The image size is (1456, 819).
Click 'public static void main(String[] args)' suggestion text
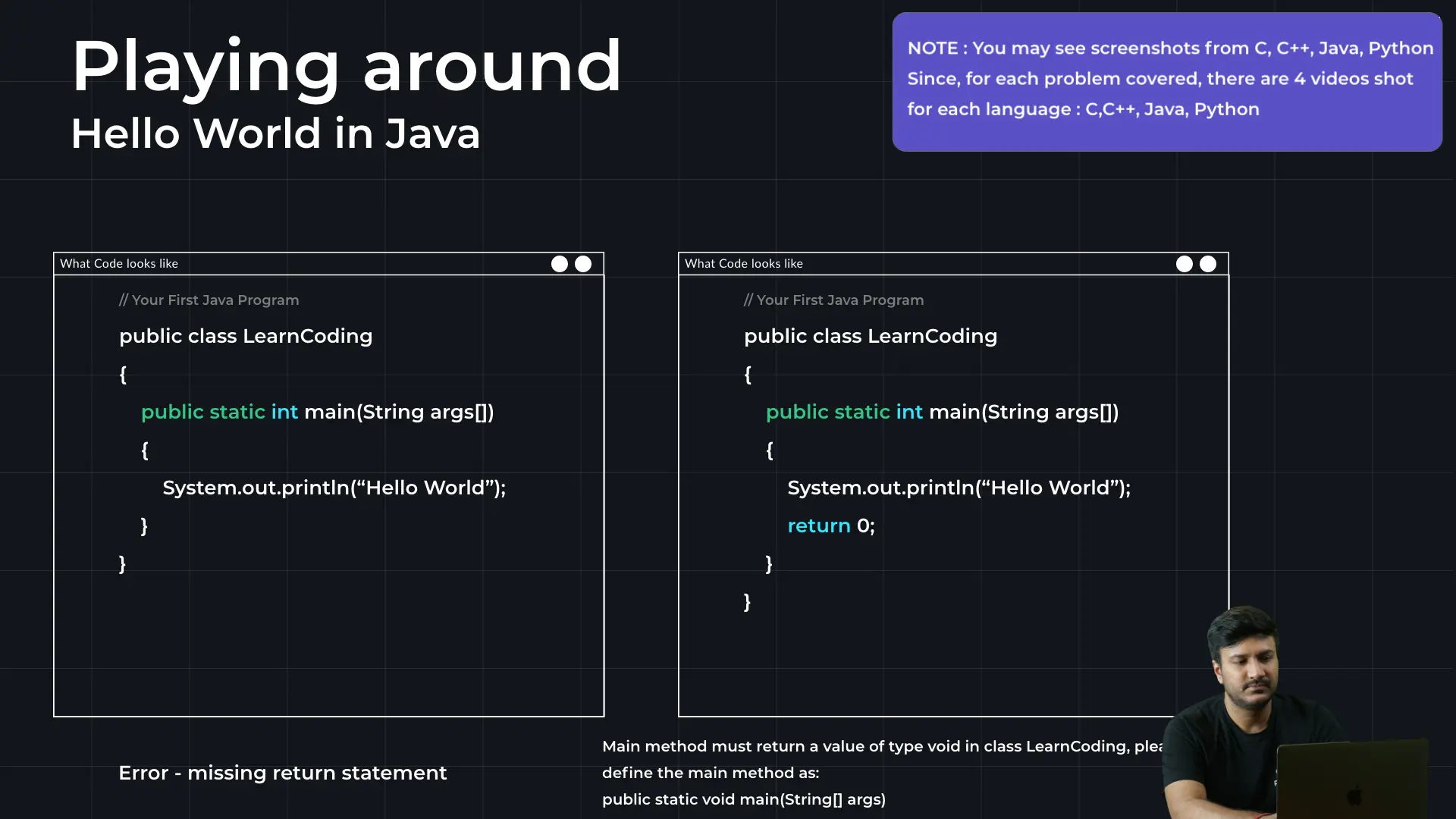pyautogui.click(x=743, y=799)
